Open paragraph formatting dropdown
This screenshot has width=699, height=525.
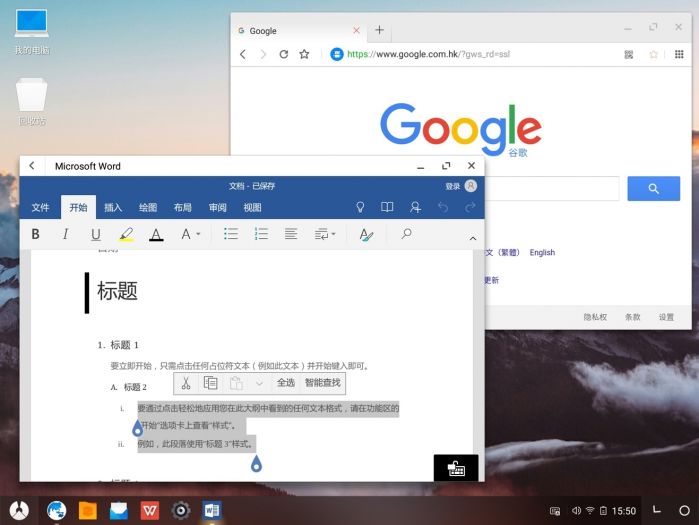(x=325, y=234)
